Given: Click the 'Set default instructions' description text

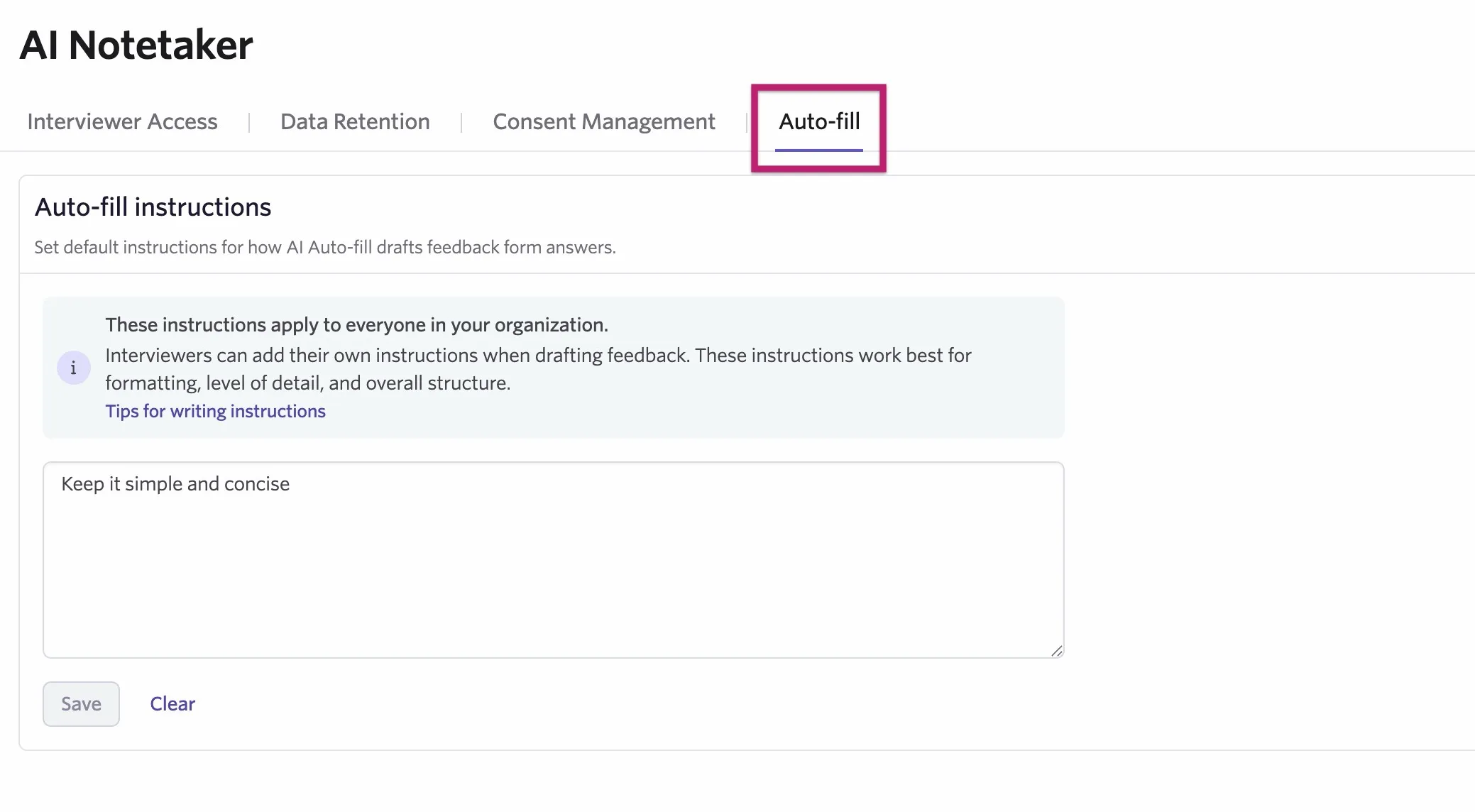Looking at the screenshot, I should coord(325,247).
